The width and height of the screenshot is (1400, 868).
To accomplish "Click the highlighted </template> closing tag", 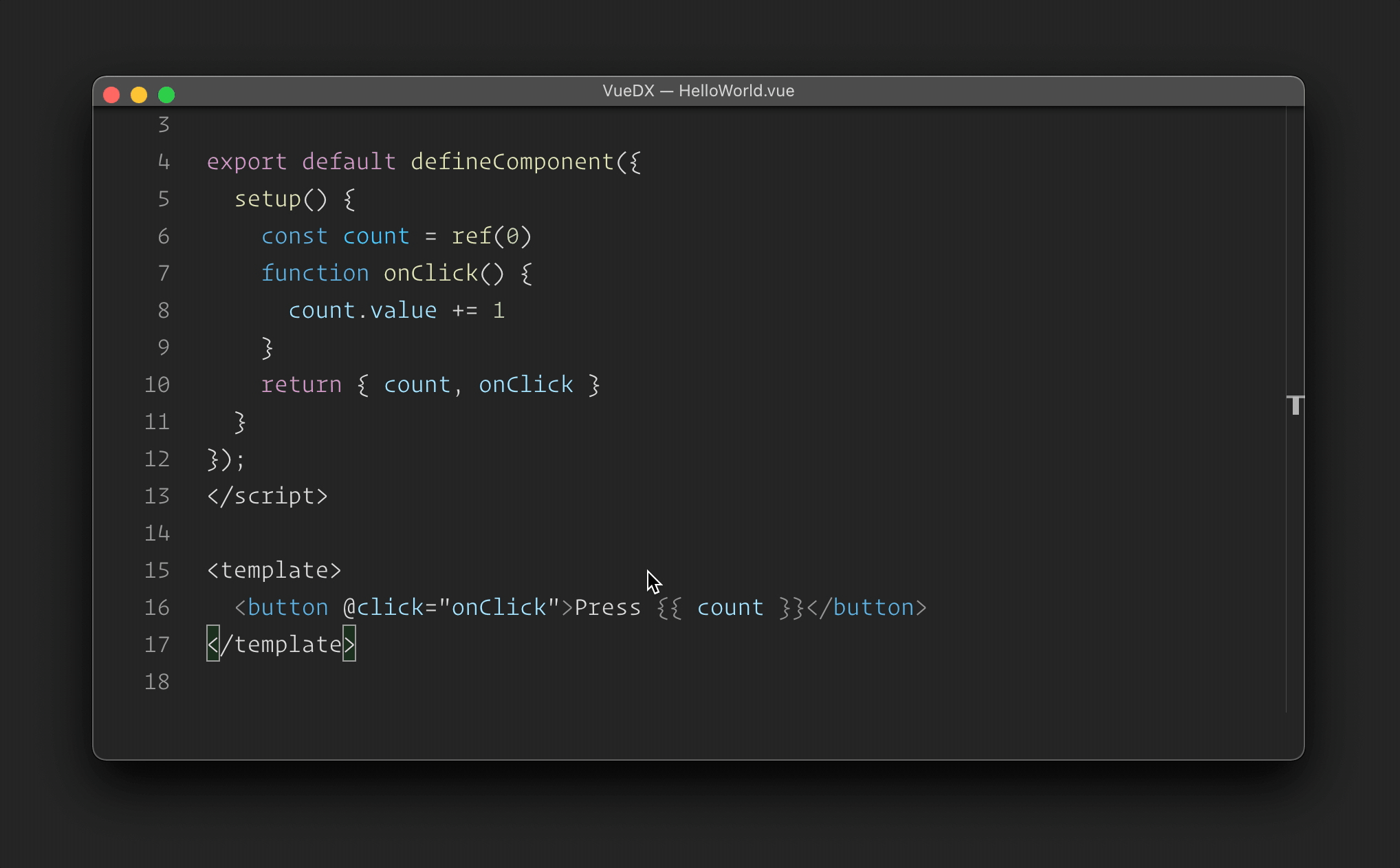I will click(281, 644).
